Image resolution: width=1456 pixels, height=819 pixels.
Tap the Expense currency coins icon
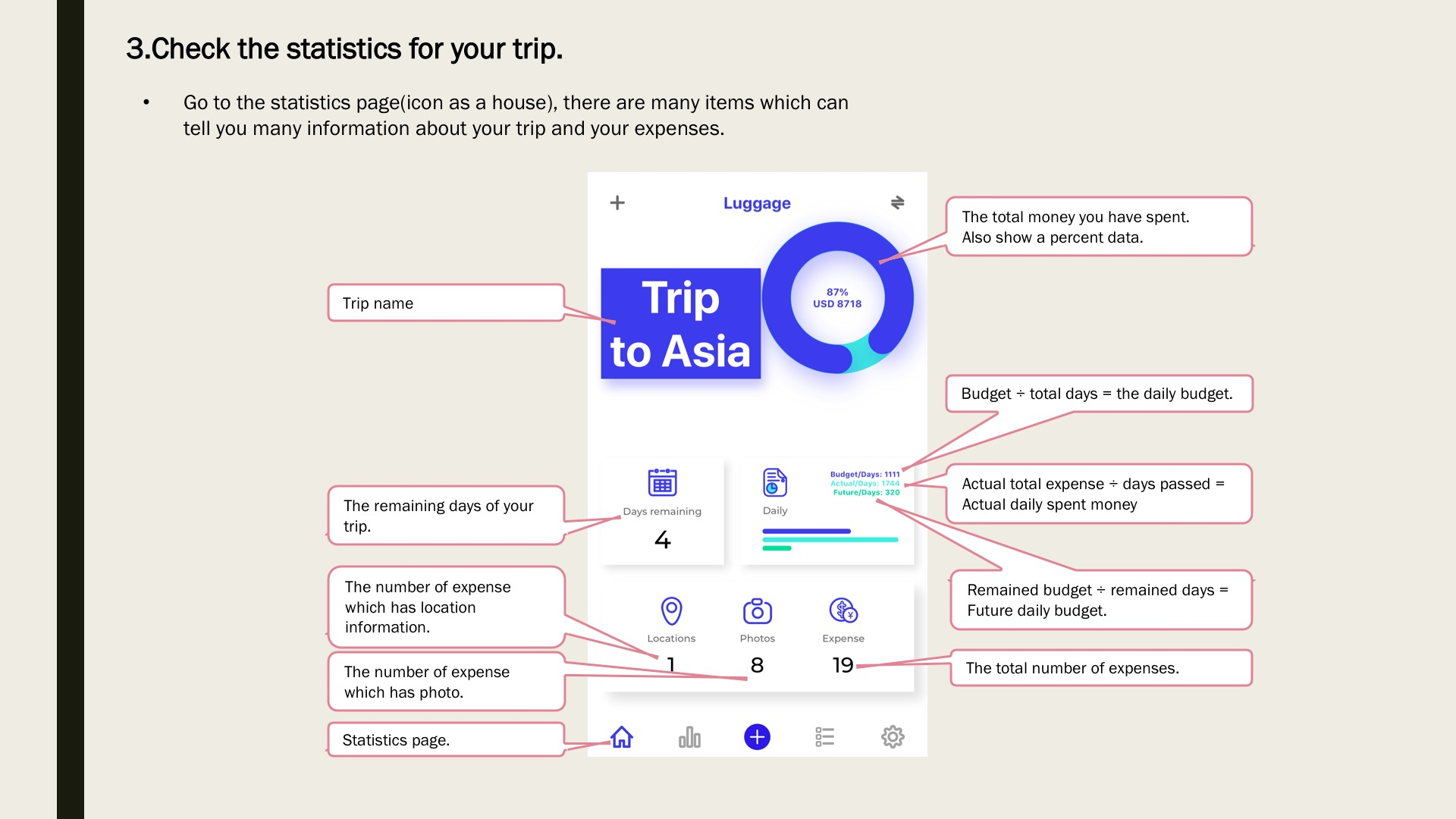pos(843,610)
